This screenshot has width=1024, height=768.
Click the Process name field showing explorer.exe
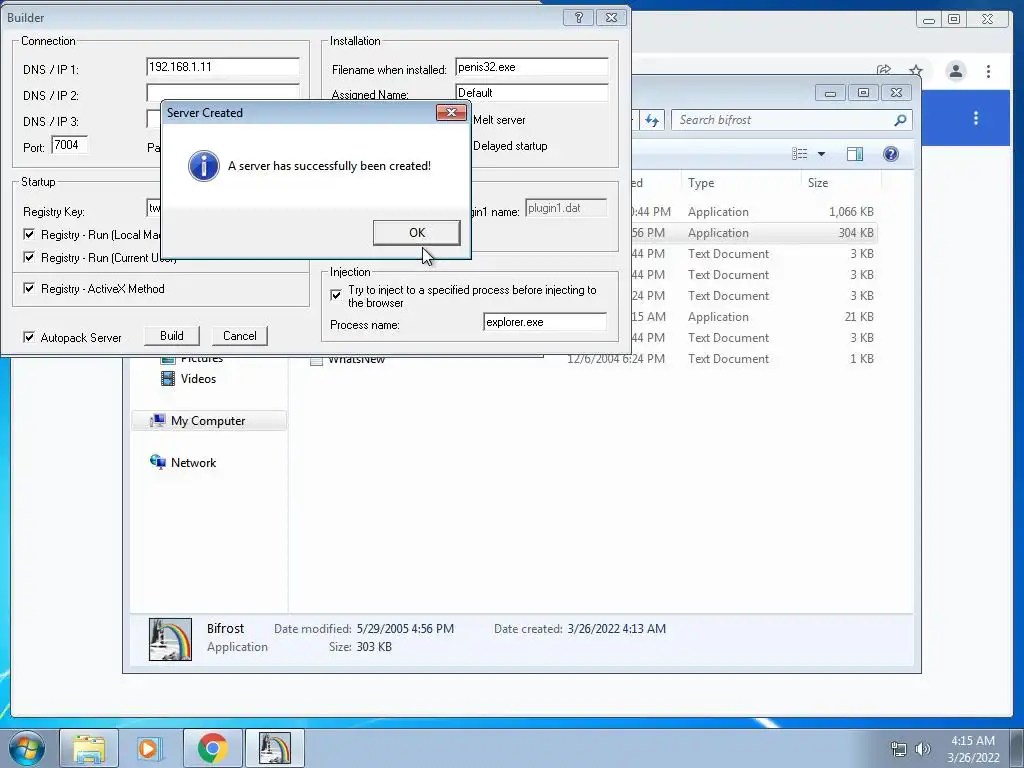click(545, 322)
